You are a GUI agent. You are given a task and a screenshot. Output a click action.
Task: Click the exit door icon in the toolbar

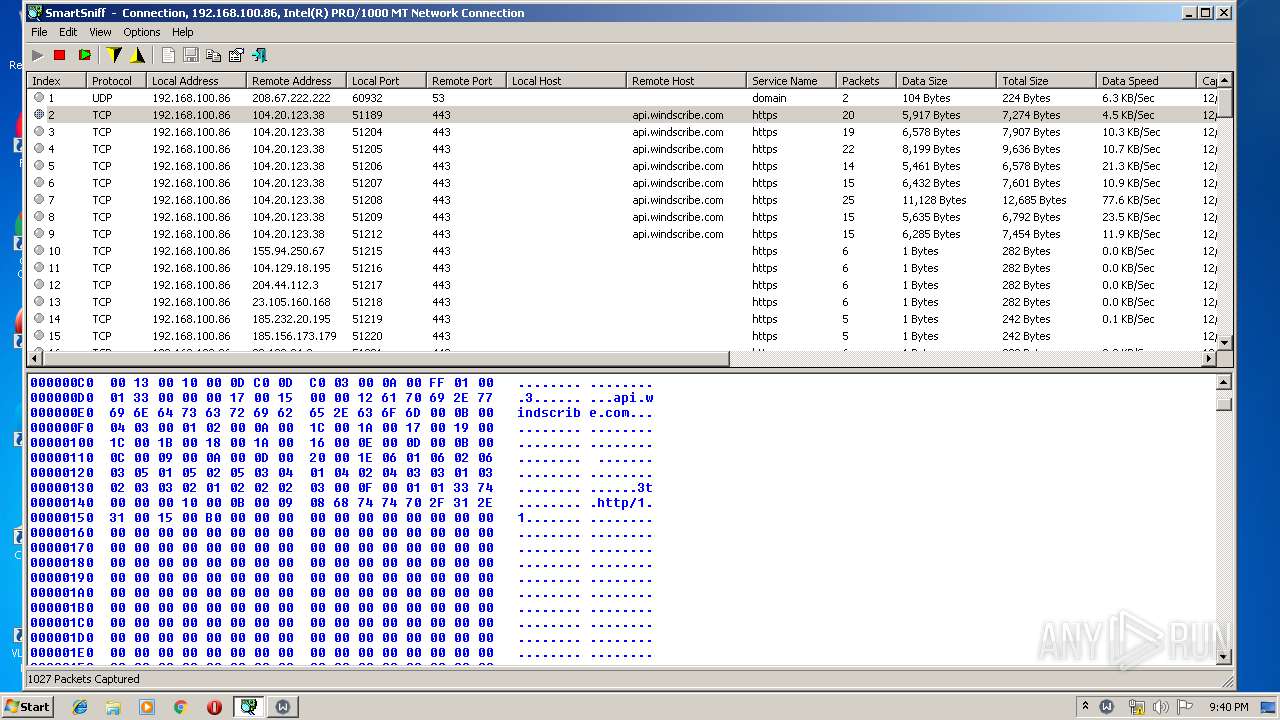[x=259, y=55]
